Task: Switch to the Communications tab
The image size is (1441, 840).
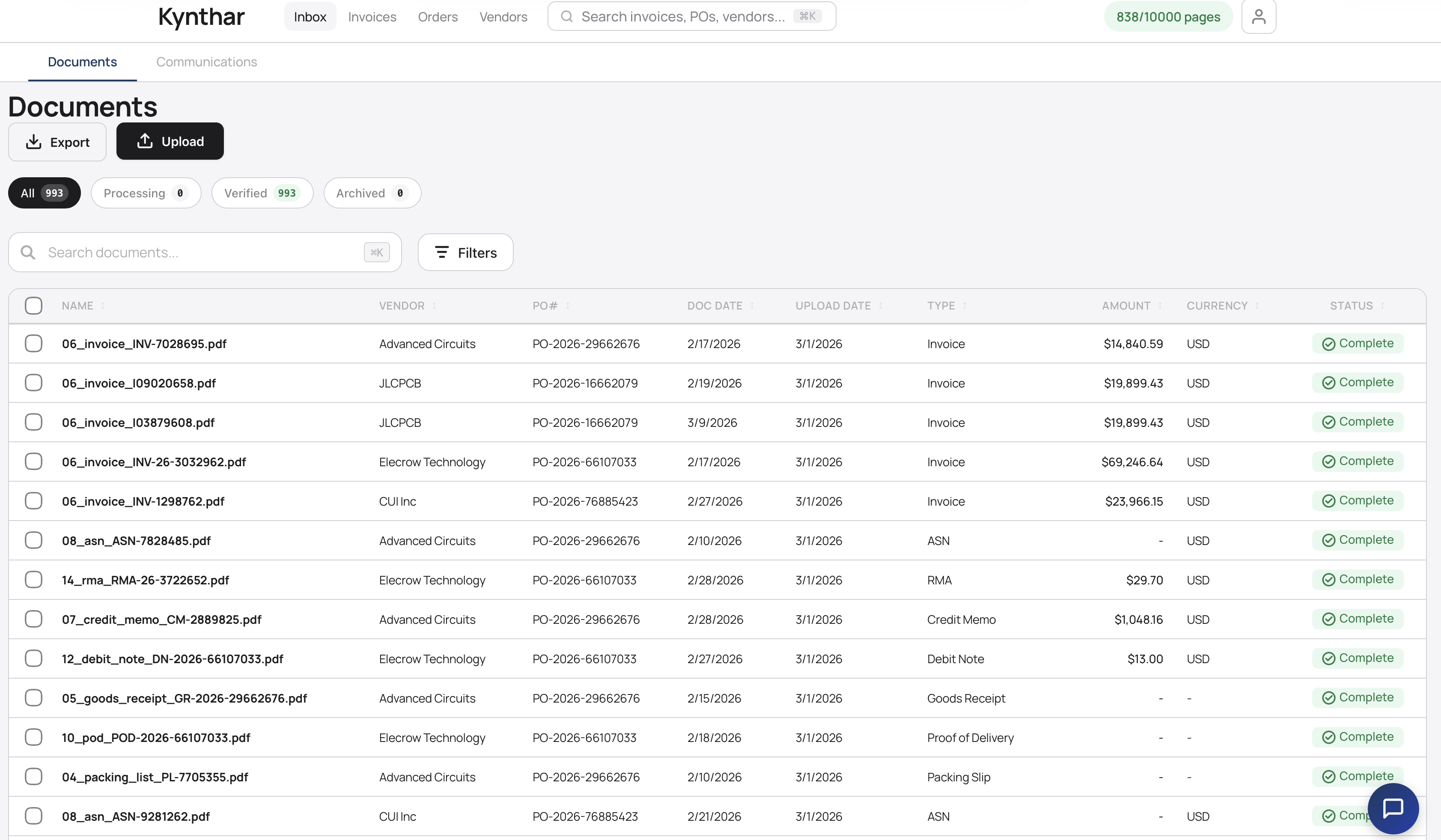Action: (206, 62)
